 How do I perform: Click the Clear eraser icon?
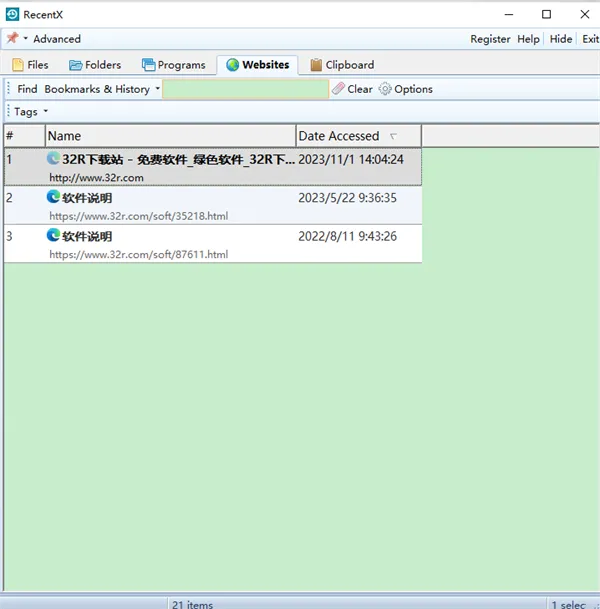[338, 89]
